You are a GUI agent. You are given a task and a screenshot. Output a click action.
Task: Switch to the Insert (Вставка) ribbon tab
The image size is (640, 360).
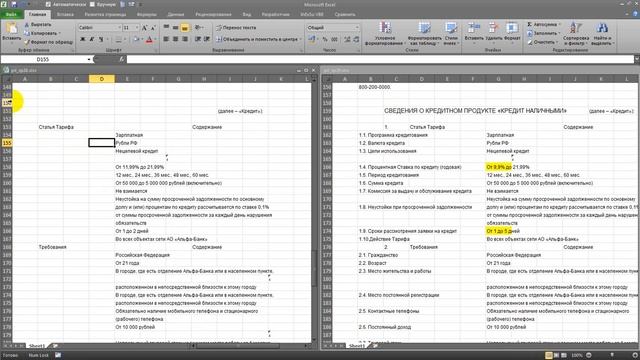[x=65, y=14]
